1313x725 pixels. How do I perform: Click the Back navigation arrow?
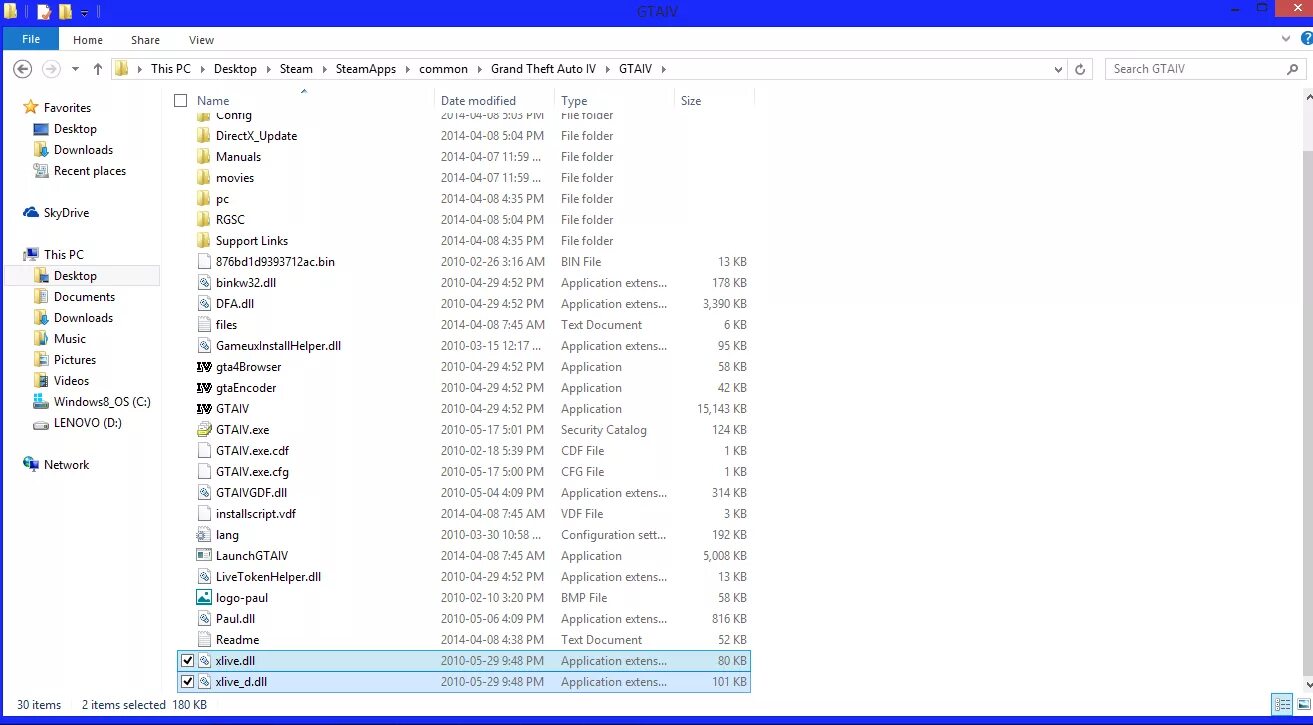pyautogui.click(x=22, y=69)
